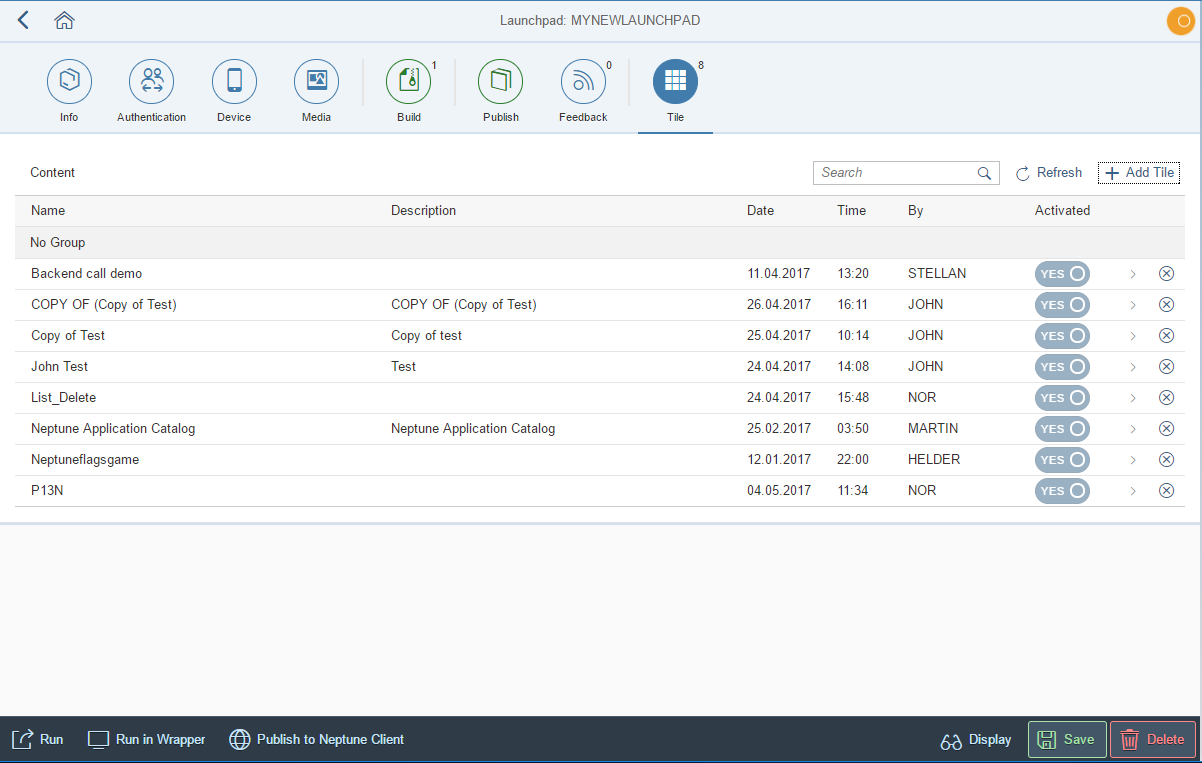
Task: Click the Activated column header
Action: [1063, 211]
